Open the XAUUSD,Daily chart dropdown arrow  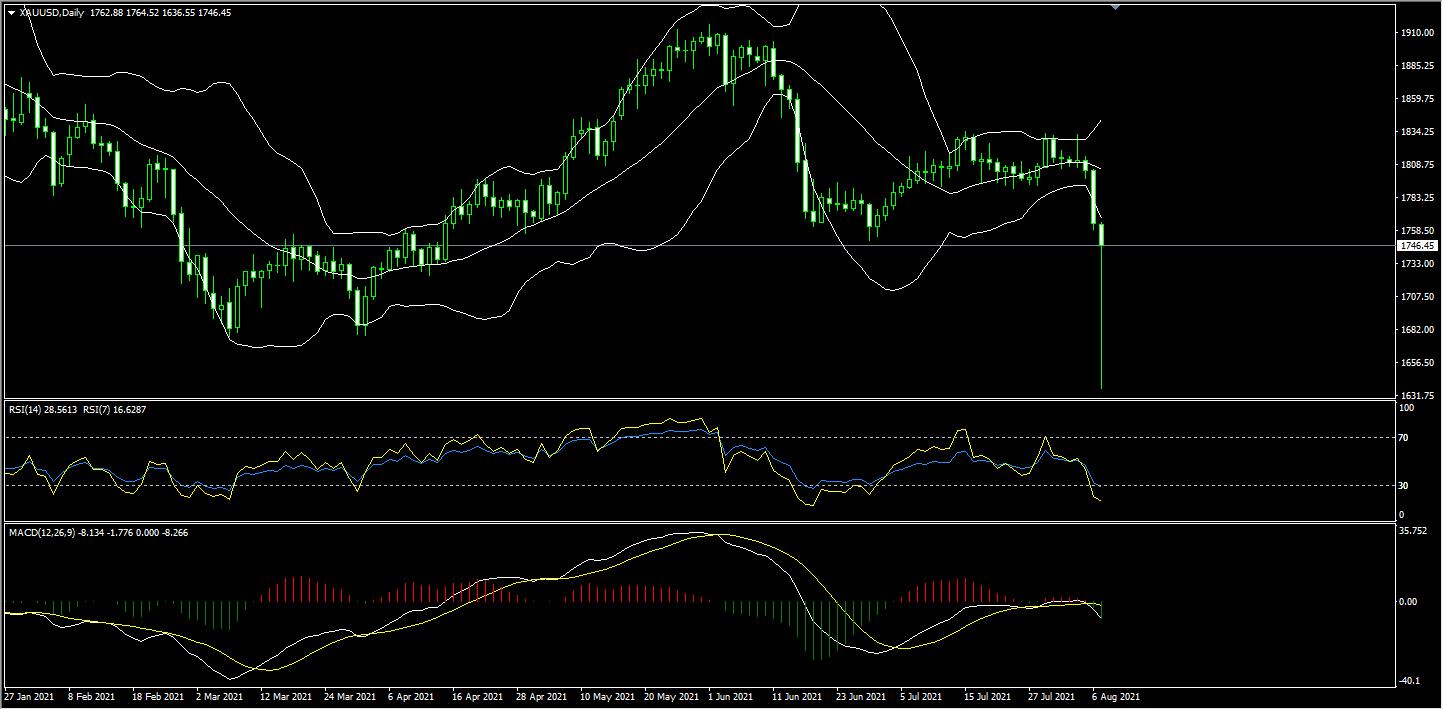point(11,13)
